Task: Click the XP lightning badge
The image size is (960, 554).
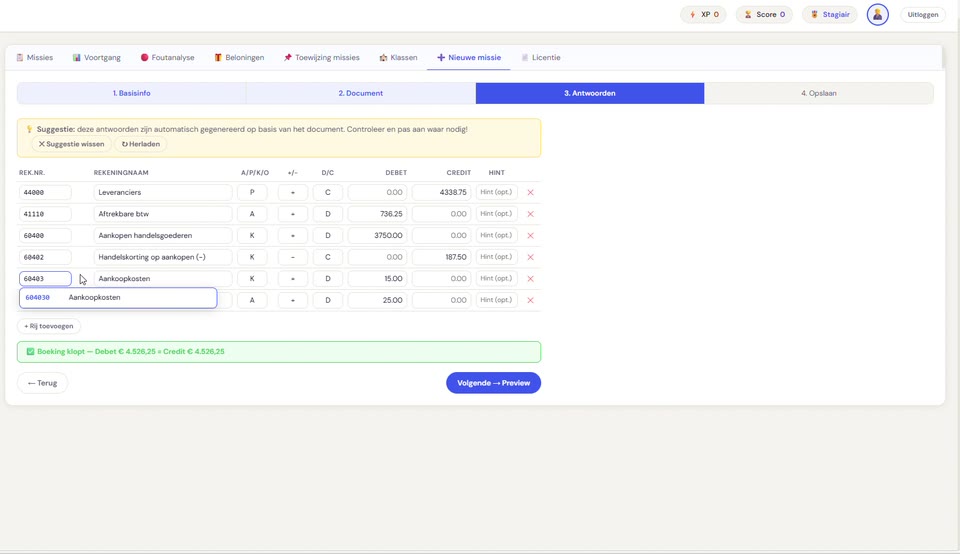Action: (703, 15)
